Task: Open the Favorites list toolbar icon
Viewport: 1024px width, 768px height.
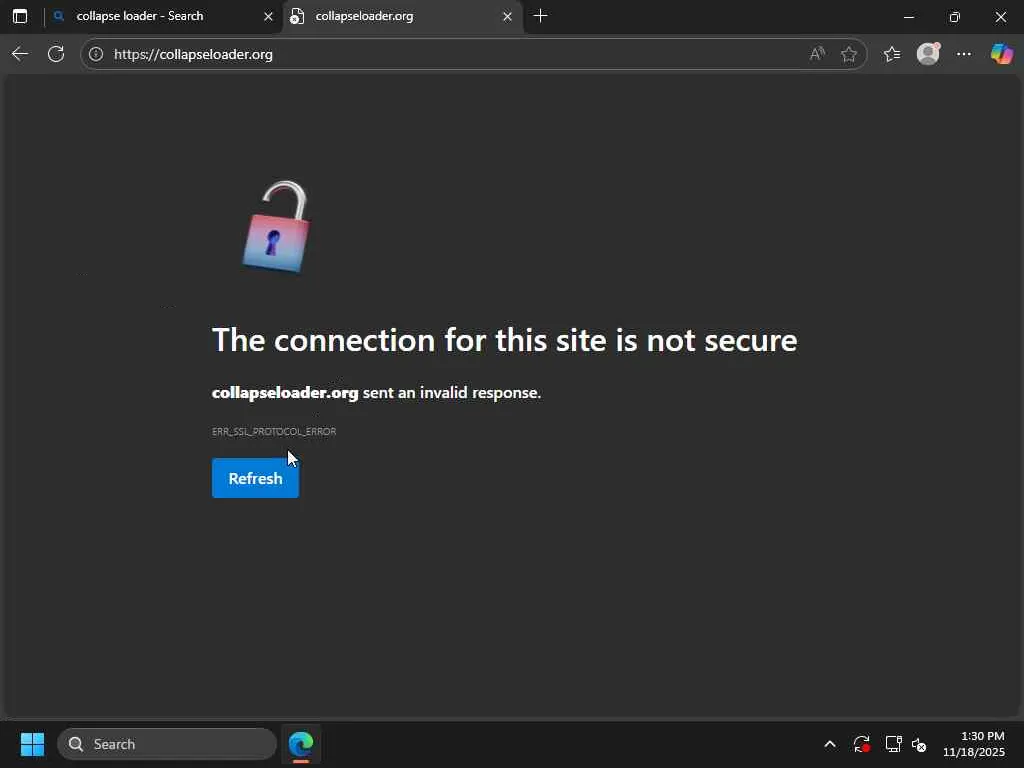Action: 891,54
